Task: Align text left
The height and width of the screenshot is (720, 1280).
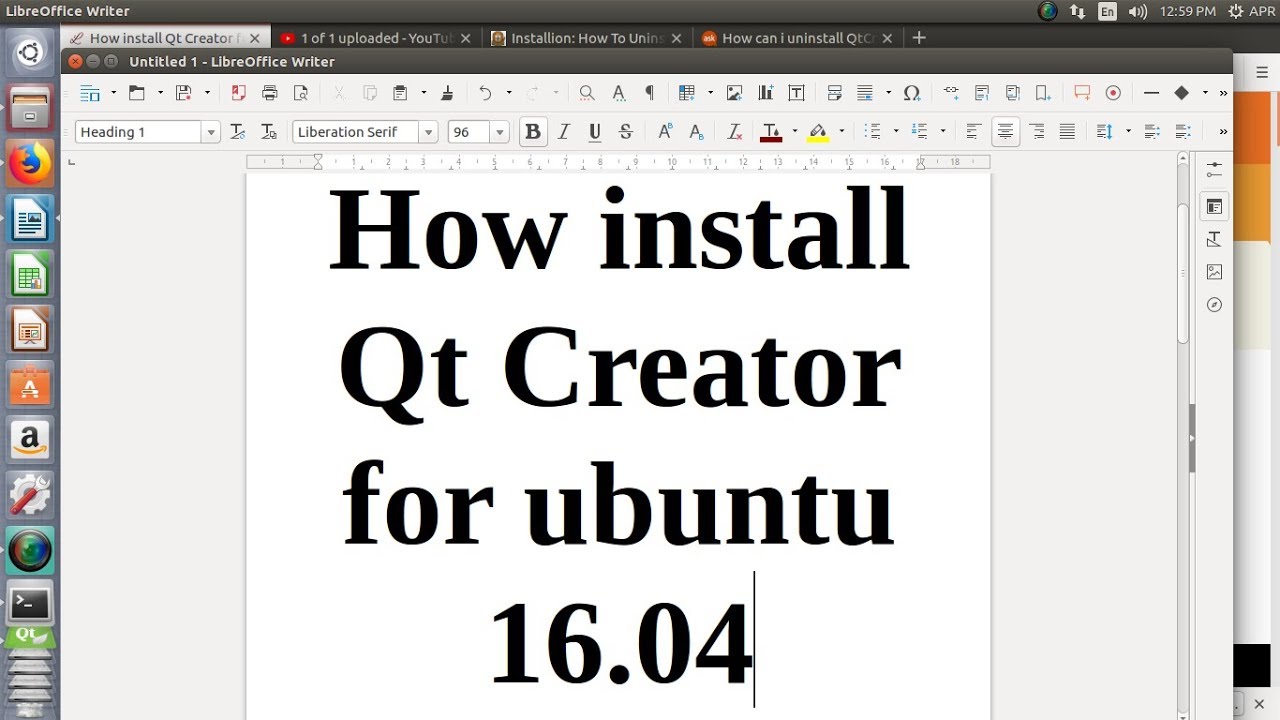Action: [973, 132]
